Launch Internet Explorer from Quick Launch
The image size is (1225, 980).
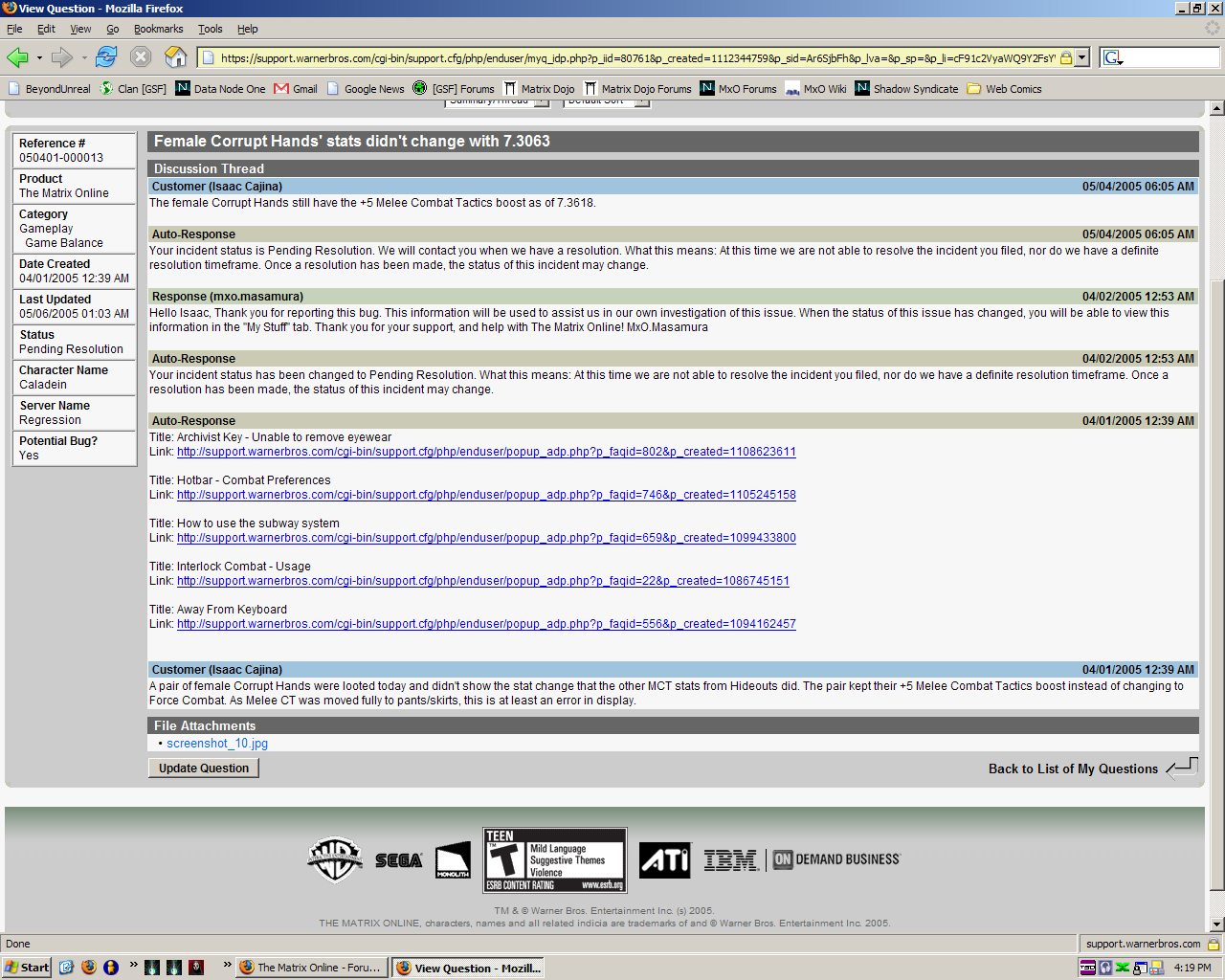pyautogui.click(x=66, y=968)
